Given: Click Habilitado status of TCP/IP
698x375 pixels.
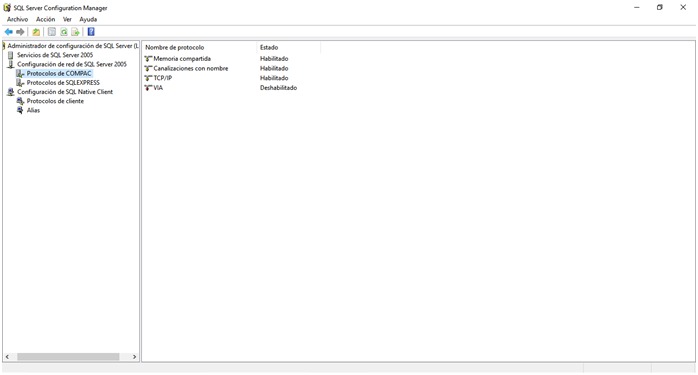Looking at the screenshot, I should 274,78.
